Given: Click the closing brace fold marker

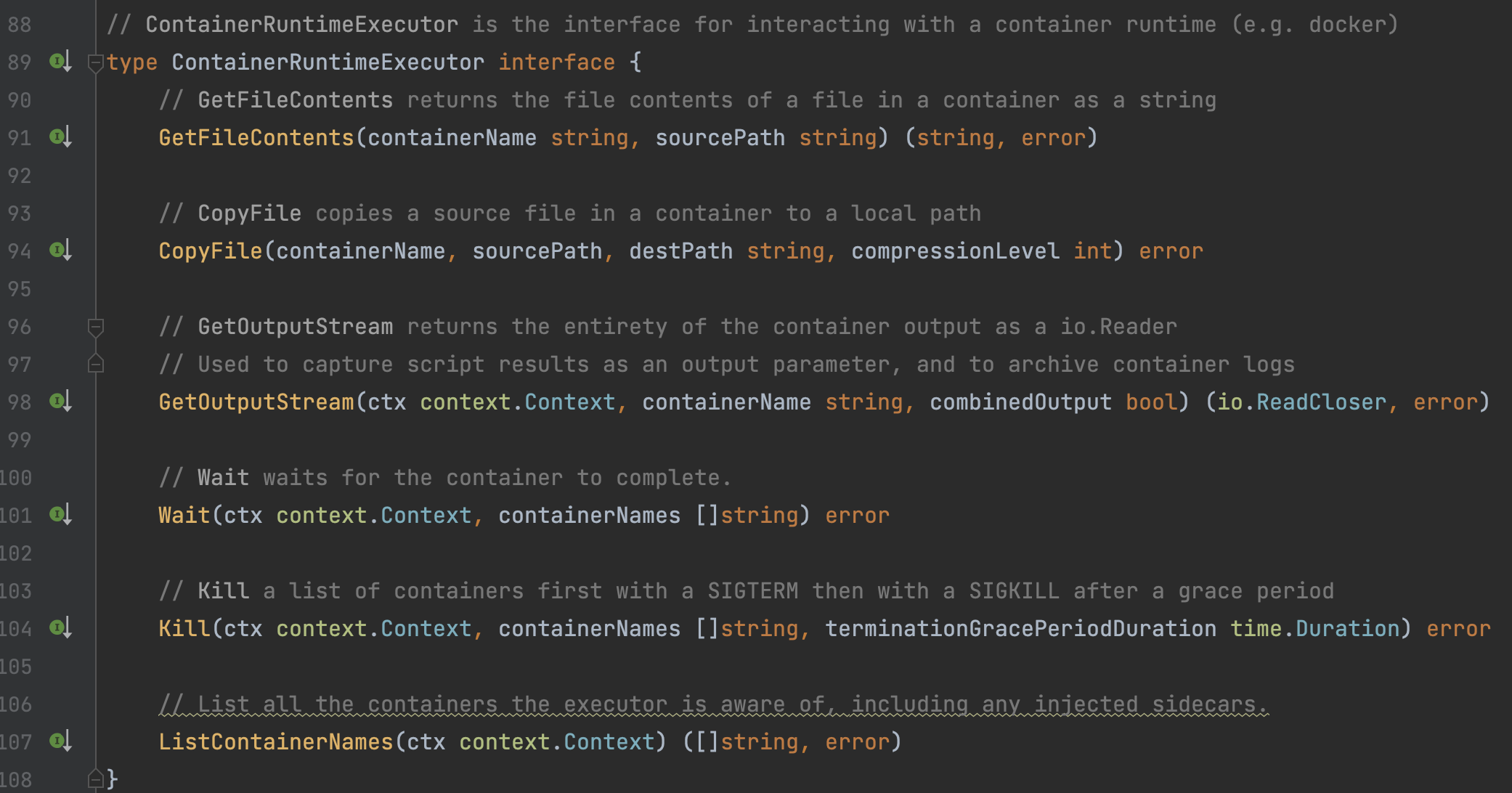Looking at the screenshot, I should point(95,779).
